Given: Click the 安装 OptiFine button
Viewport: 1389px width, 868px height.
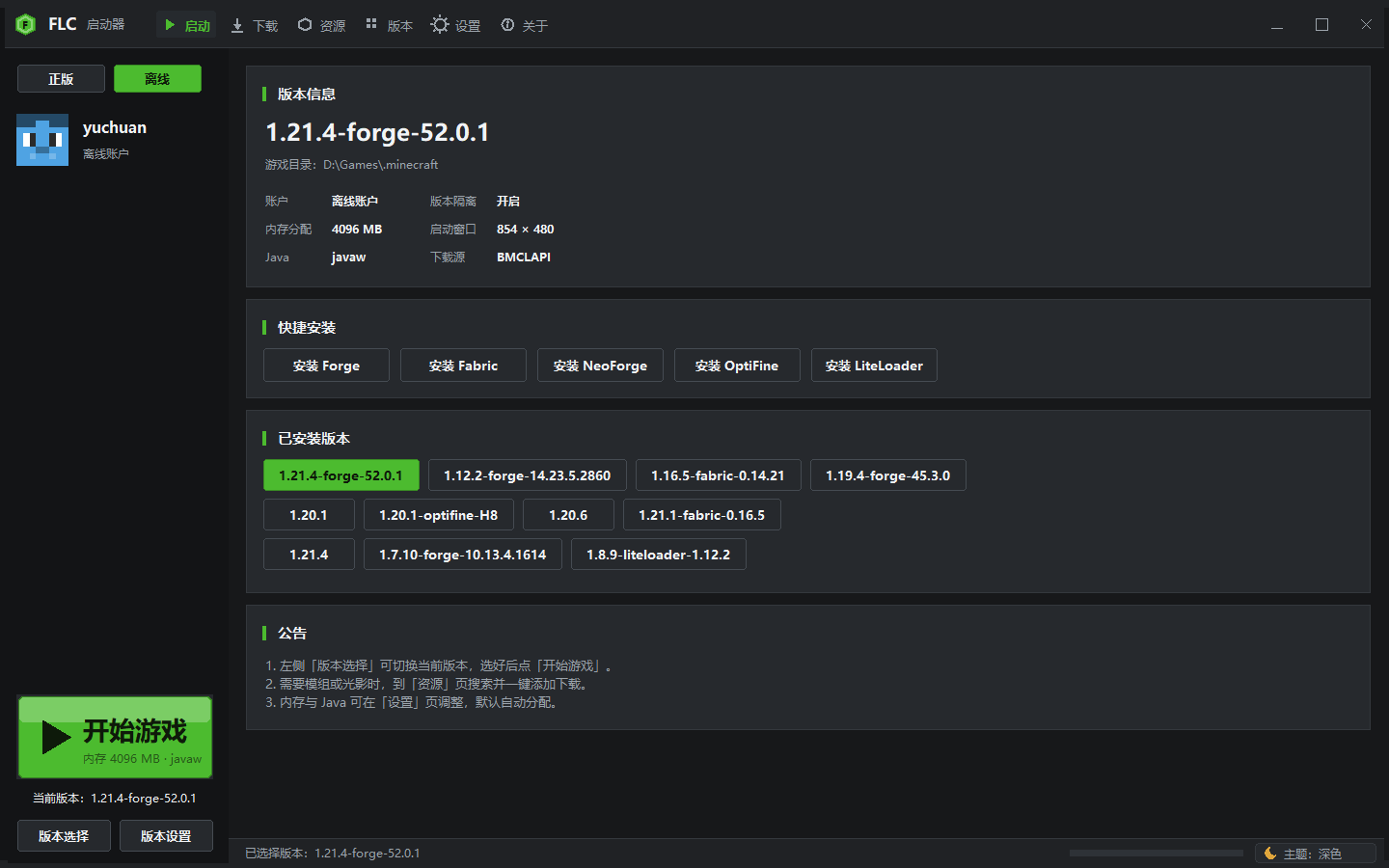Looking at the screenshot, I should (737, 366).
